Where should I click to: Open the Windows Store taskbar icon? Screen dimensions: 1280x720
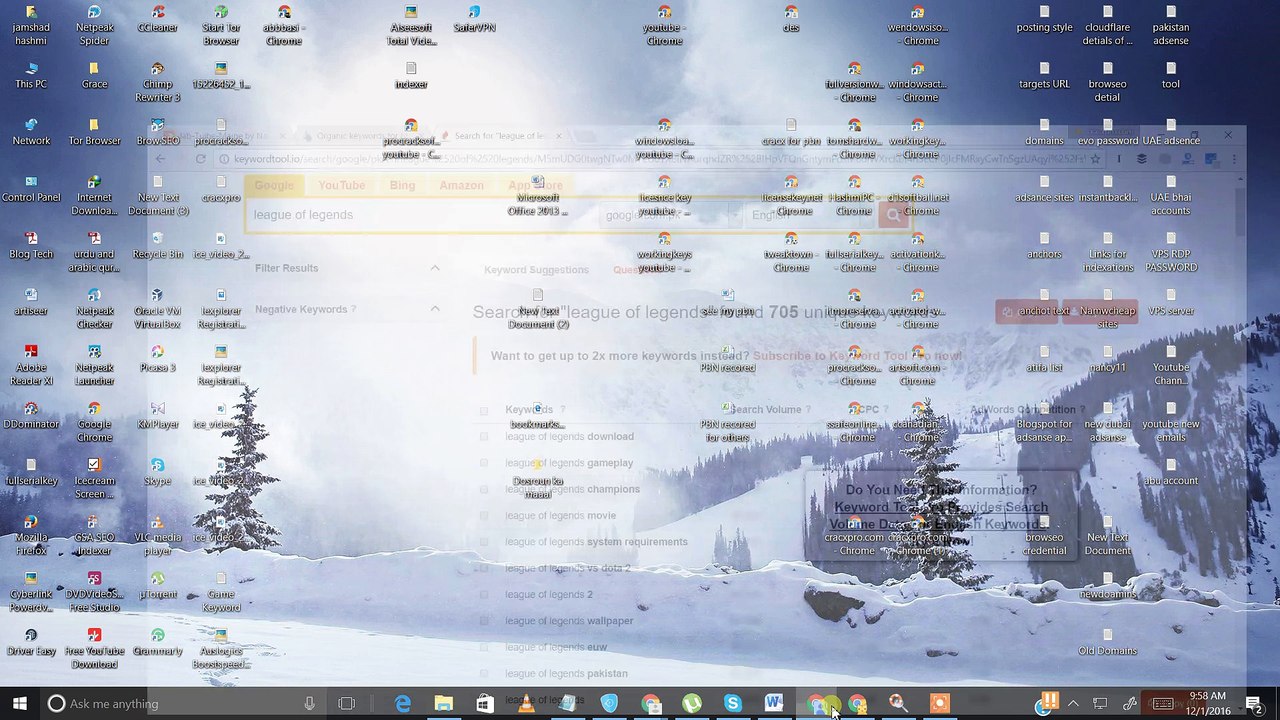point(485,704)
